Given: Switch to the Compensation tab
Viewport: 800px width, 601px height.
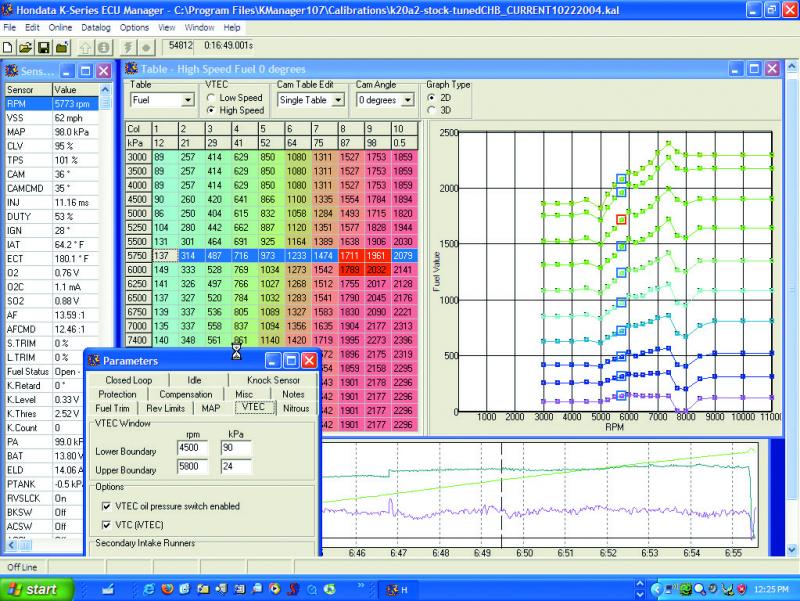Looking at the screenshot, I should click(186, 394).
